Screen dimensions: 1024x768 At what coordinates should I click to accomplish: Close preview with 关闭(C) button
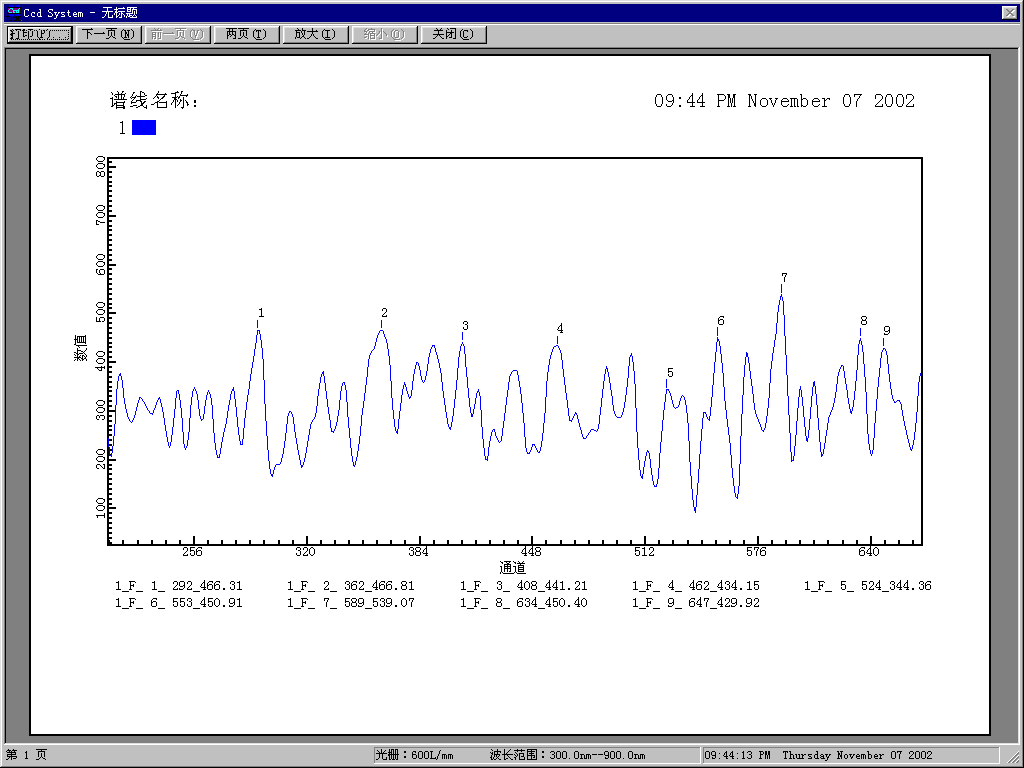pos(453,35)
